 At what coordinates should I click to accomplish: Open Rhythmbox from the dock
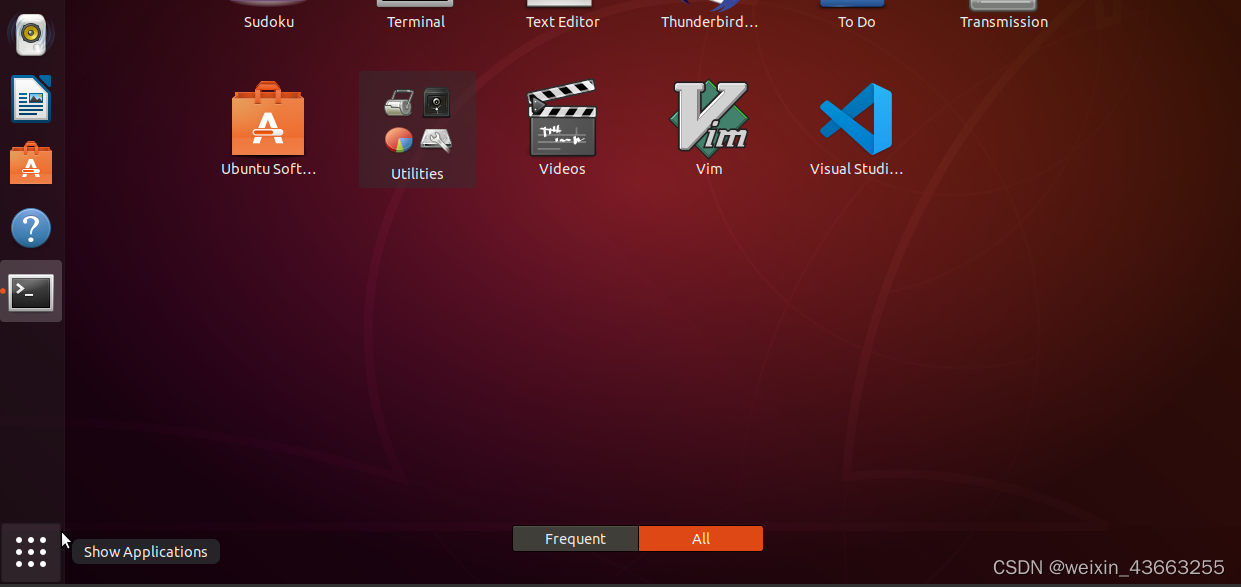(31, 35)
